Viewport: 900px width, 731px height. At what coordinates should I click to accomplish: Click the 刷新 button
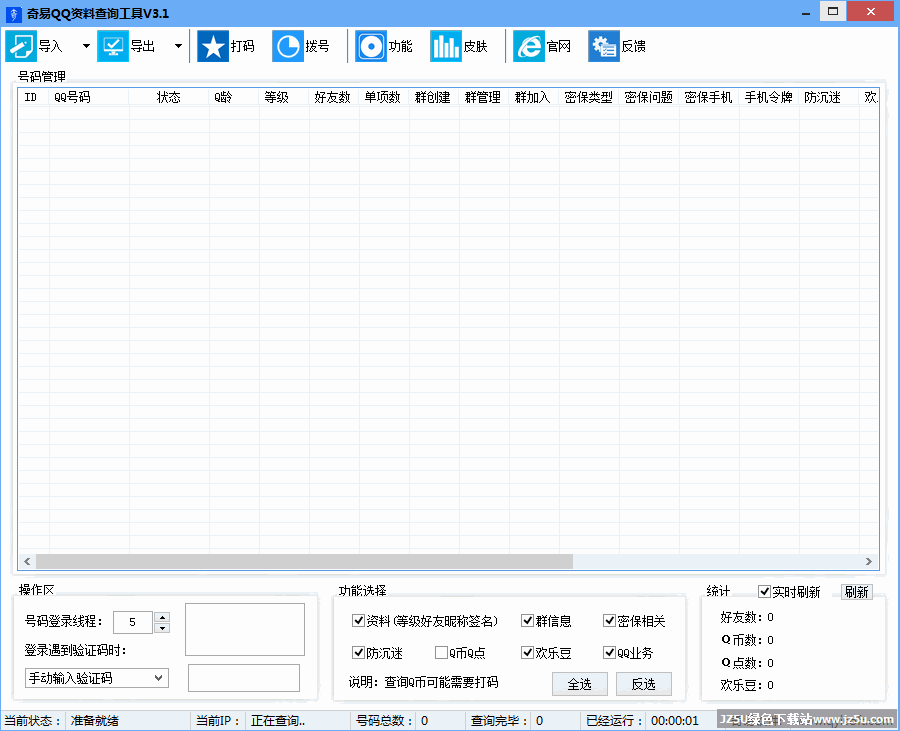tap(857, 592)
